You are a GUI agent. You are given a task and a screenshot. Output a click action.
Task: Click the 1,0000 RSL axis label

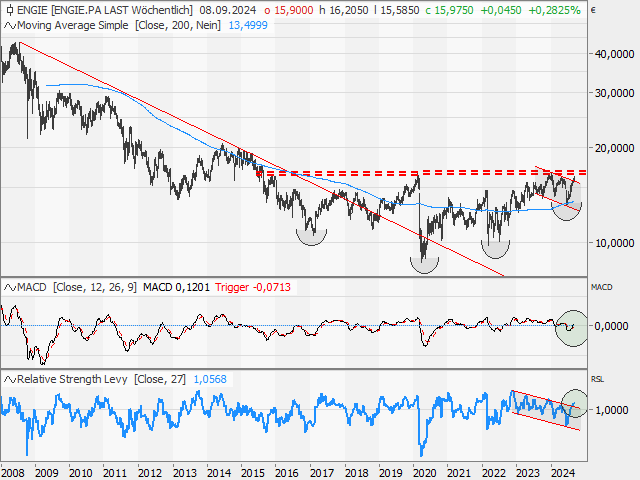tap(611, 410)
